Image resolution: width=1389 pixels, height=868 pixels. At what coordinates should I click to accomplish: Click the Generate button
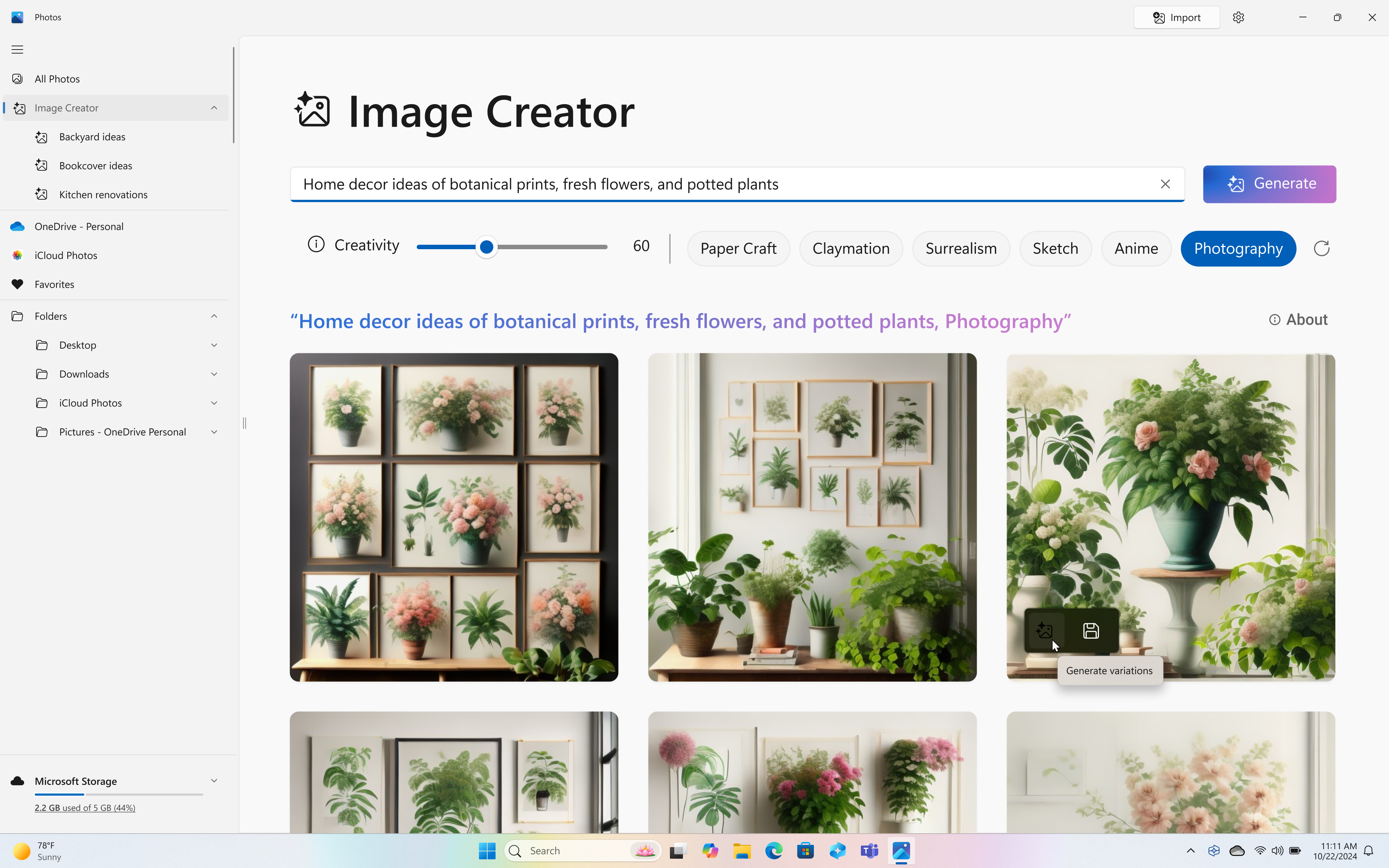point(1269,184)
